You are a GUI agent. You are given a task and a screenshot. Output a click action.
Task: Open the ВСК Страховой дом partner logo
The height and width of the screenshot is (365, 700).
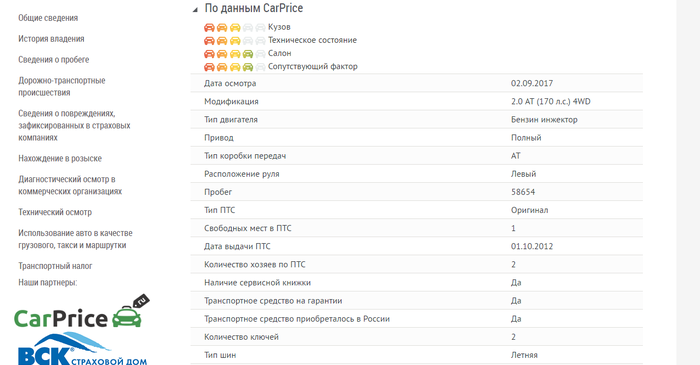82,349
